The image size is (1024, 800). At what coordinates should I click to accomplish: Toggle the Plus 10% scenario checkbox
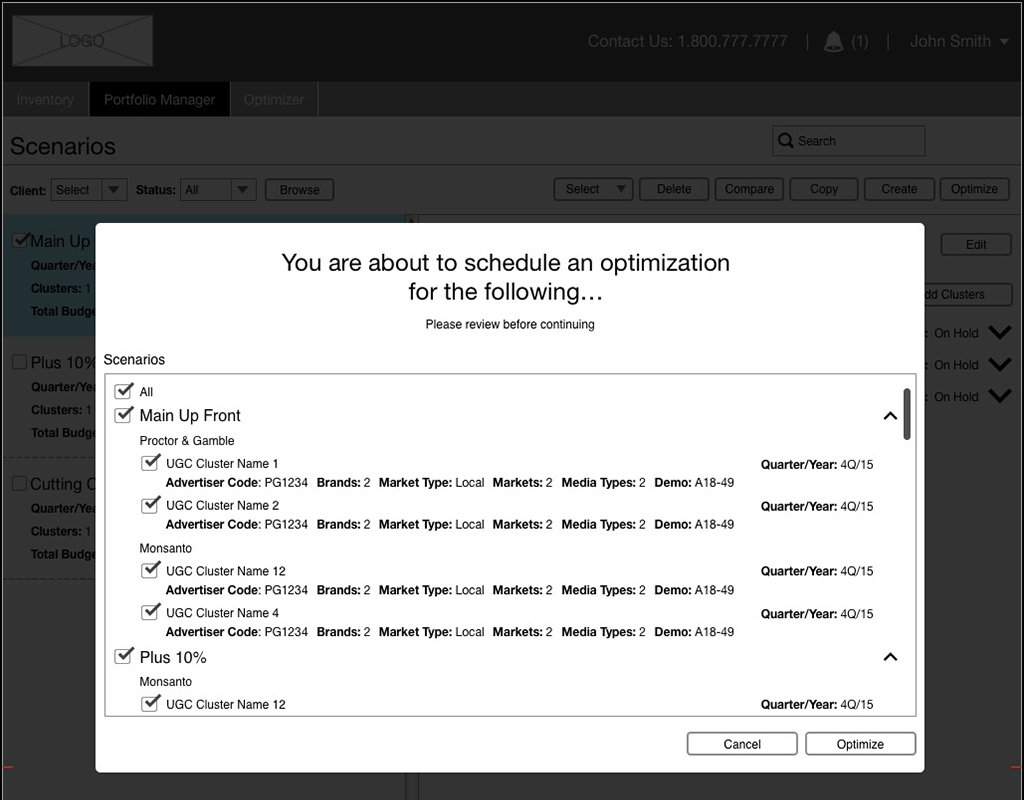coord(124,656)
